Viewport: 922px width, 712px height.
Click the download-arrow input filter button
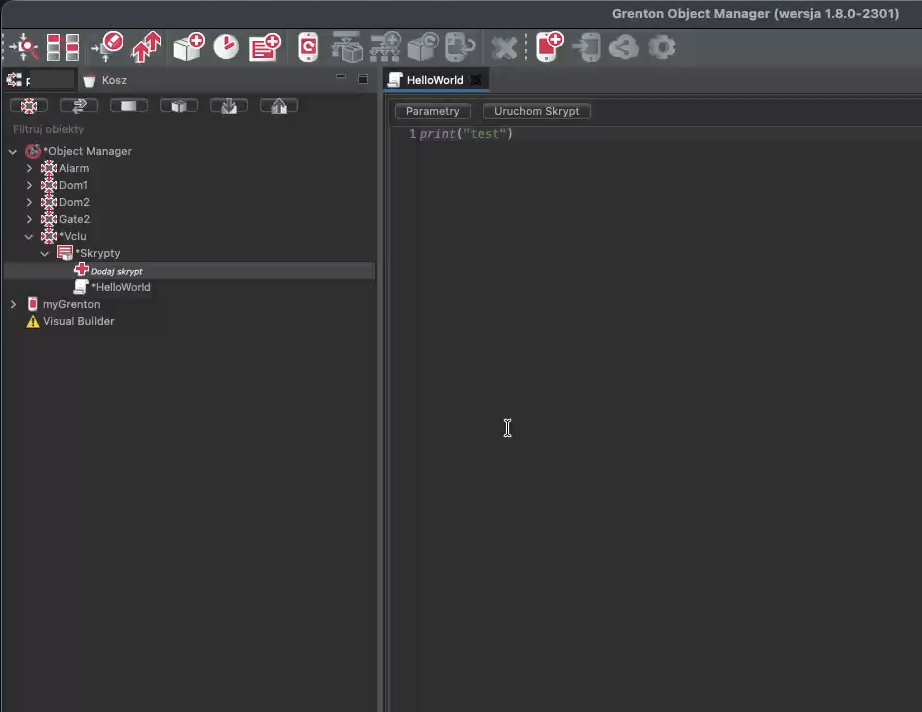point(229,106)
